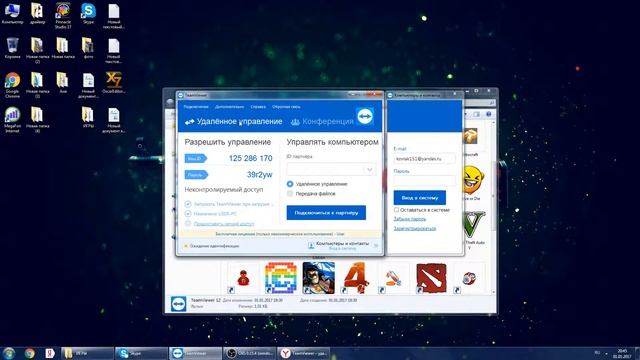Switch to the Удалённое управление tab

pyautogui.click(x=233, y=121)
